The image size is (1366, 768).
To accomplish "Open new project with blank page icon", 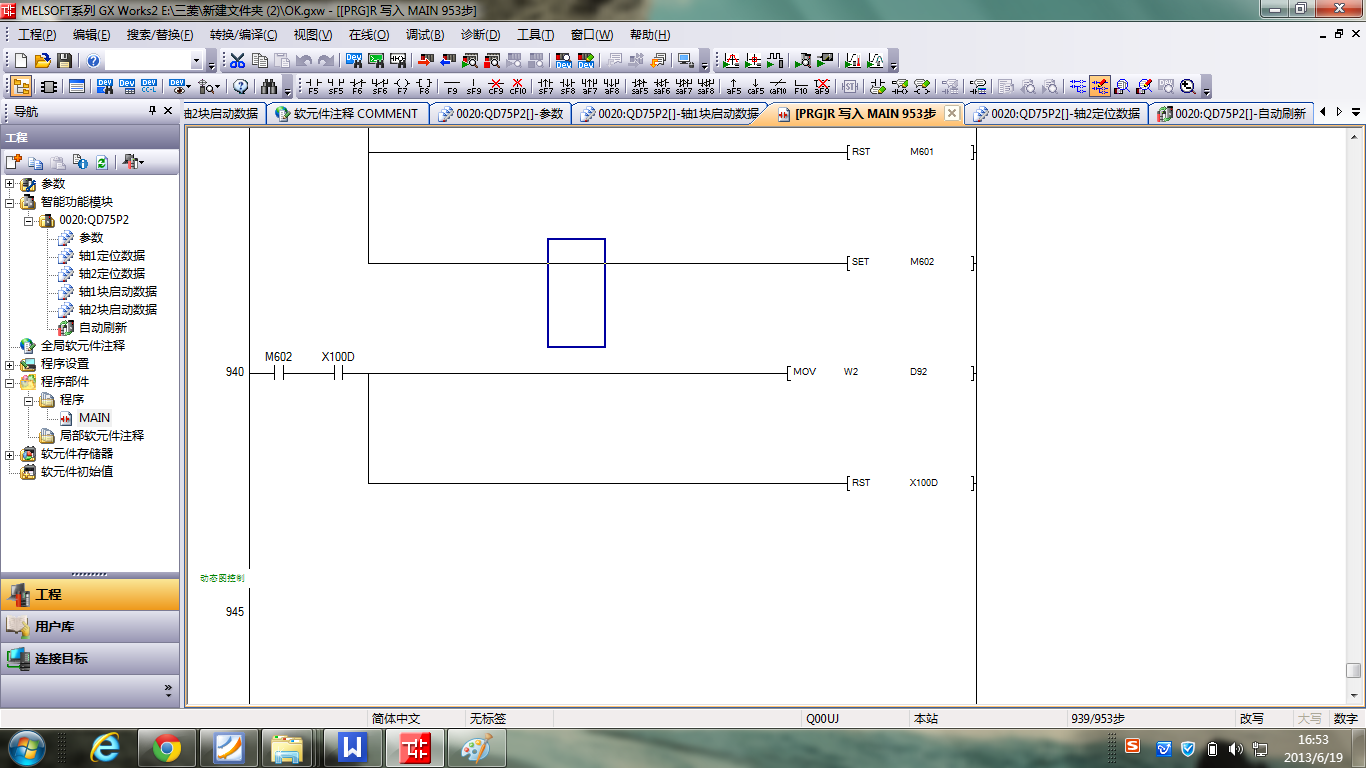I will pyautogui.click(x=20, y=61).
